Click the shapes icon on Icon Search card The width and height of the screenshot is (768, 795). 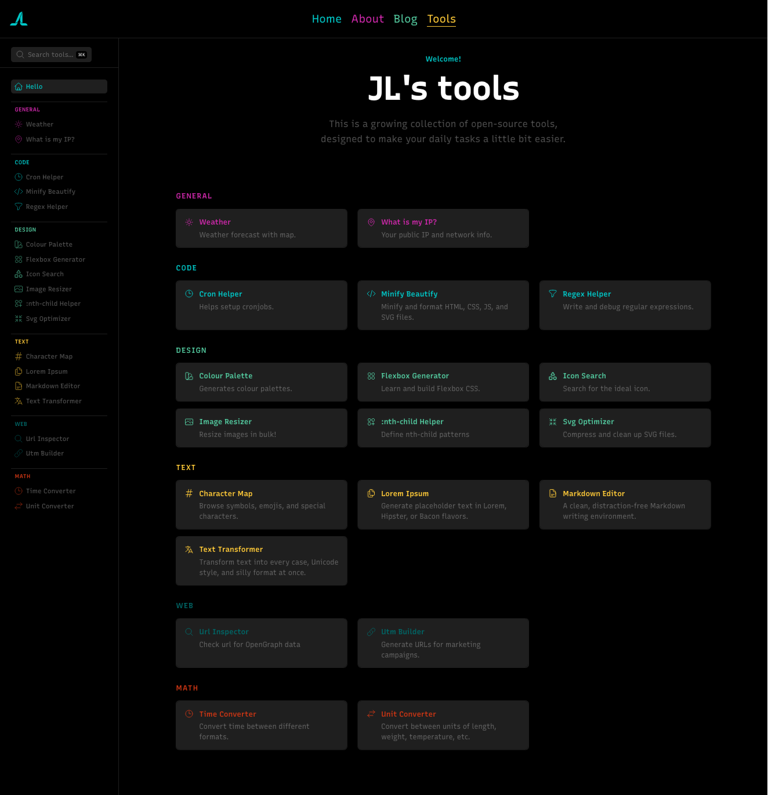coord(553,376)
